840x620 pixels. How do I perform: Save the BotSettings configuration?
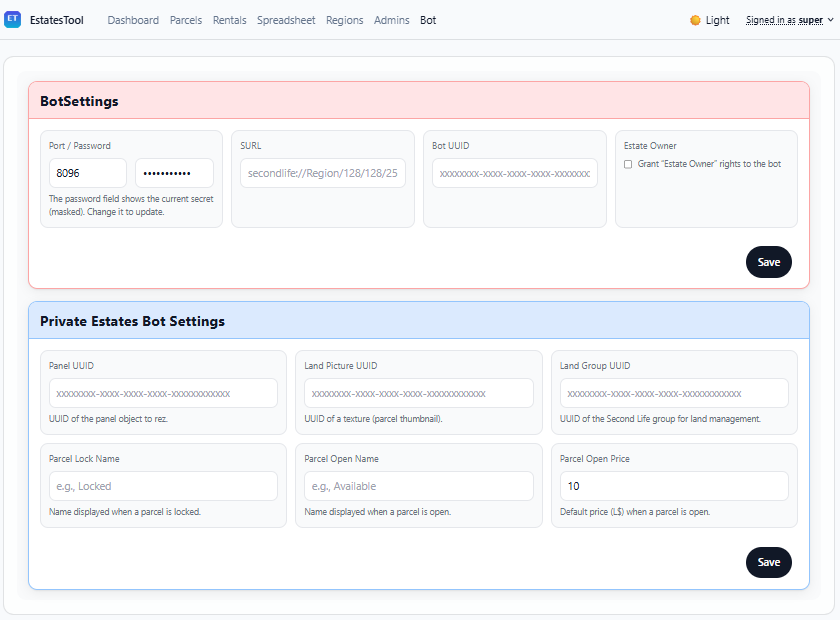pos(768,261)
